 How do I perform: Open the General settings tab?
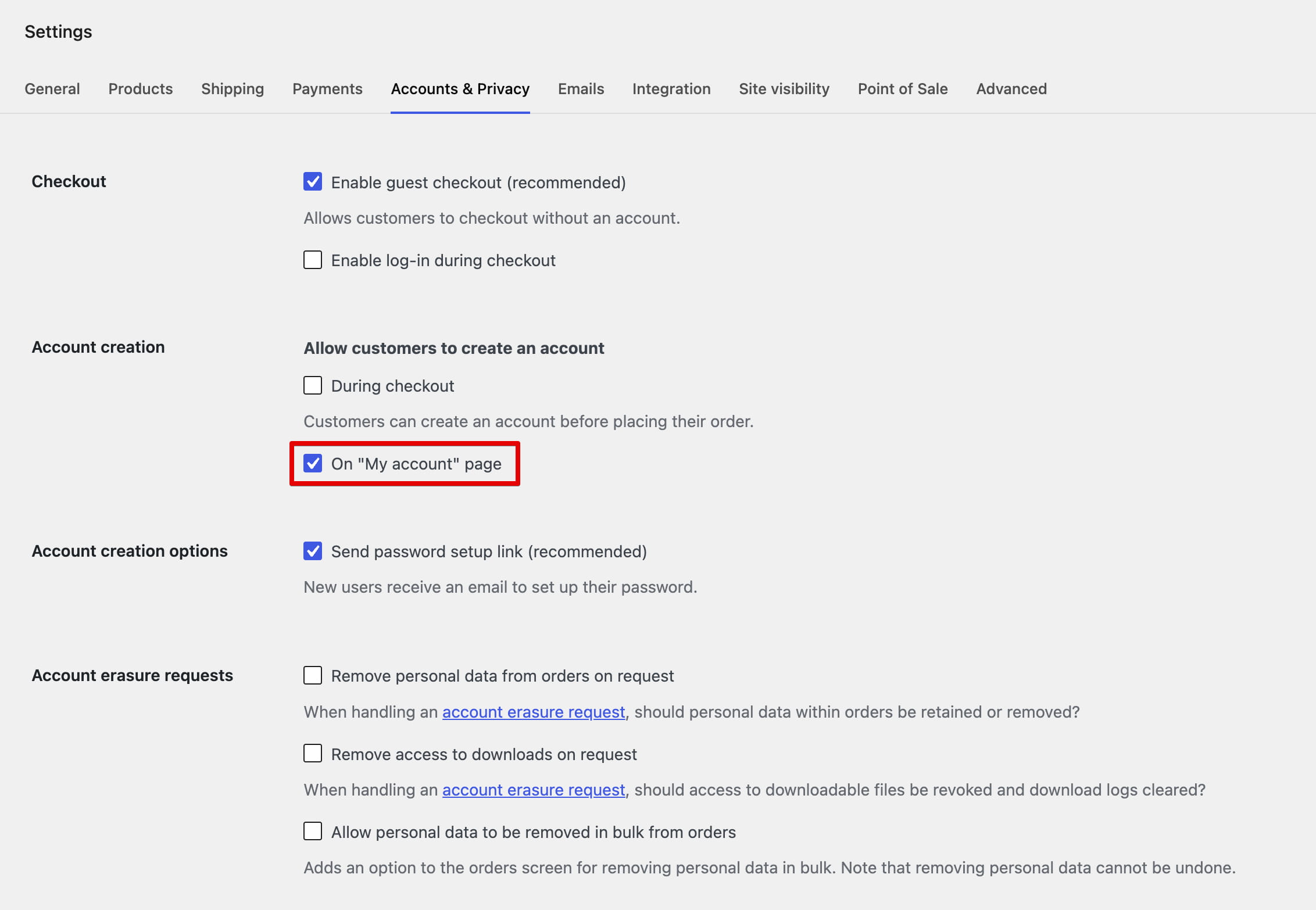coord(52,89)
